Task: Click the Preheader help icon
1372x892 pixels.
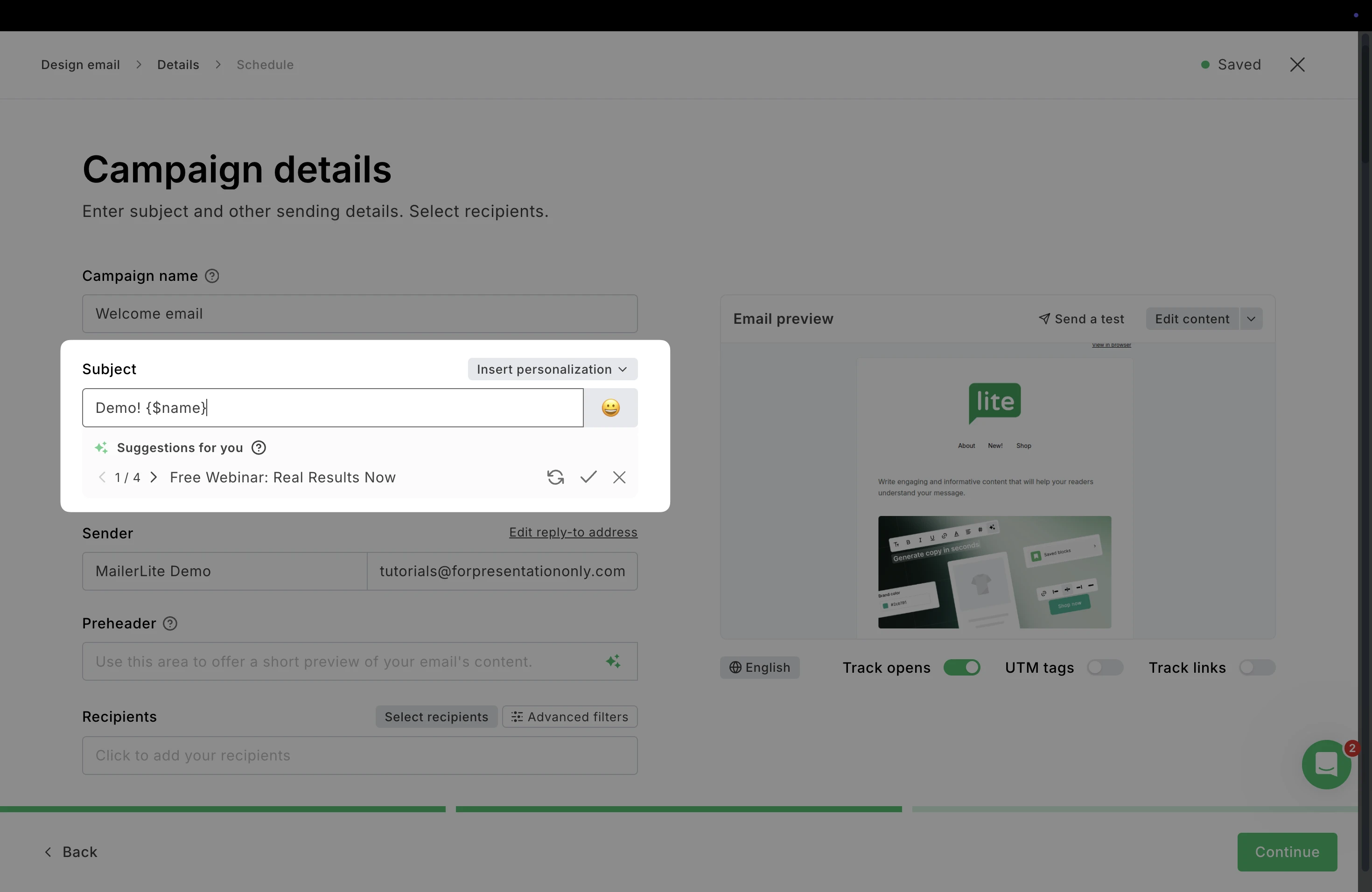Action: 170,623
